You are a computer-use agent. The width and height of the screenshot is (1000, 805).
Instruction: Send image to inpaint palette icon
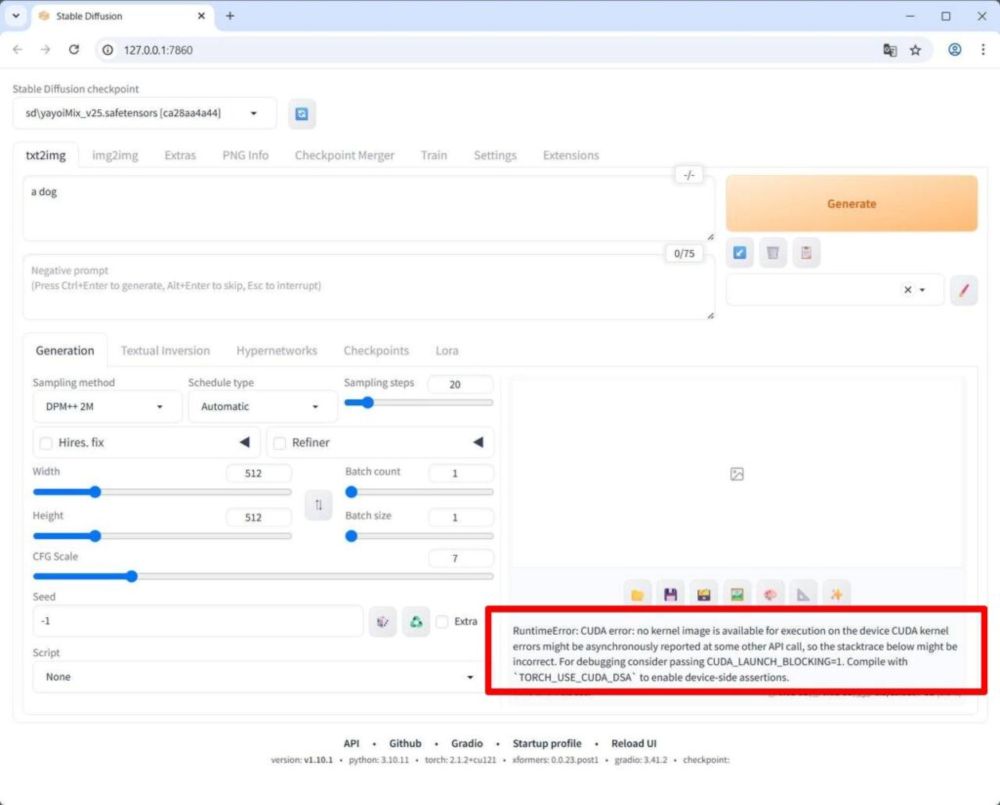tap(770, 595)
